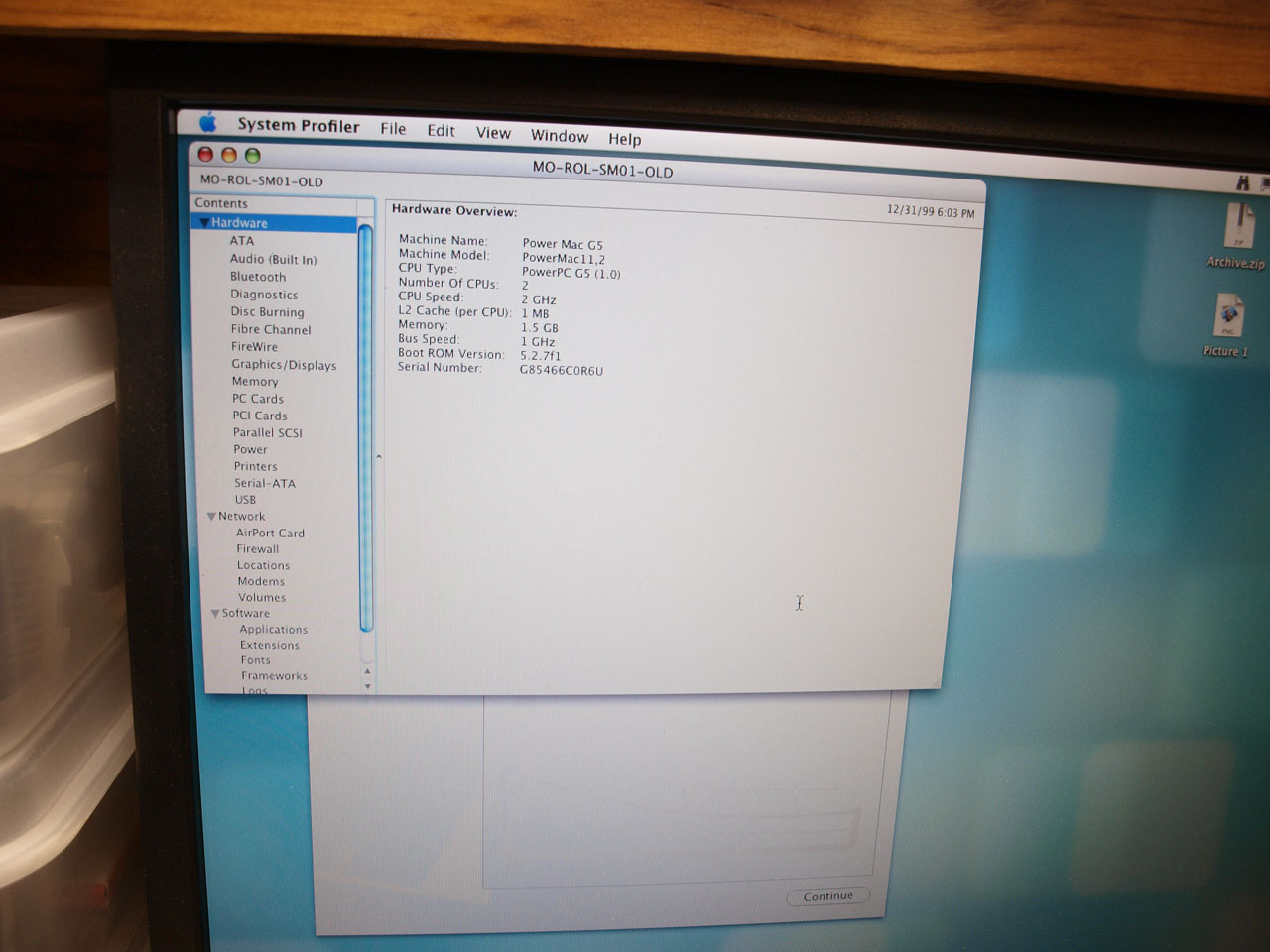
Task: Select USB in the hardware list
Action: point(245,500)
